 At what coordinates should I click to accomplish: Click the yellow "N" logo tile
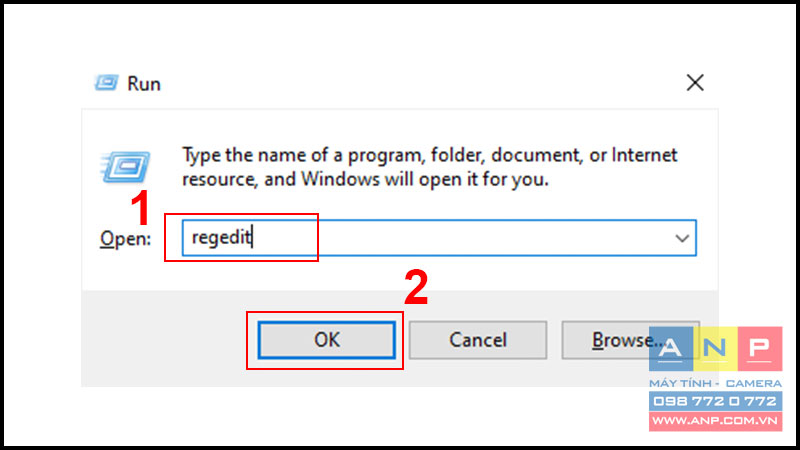(715, 349)
